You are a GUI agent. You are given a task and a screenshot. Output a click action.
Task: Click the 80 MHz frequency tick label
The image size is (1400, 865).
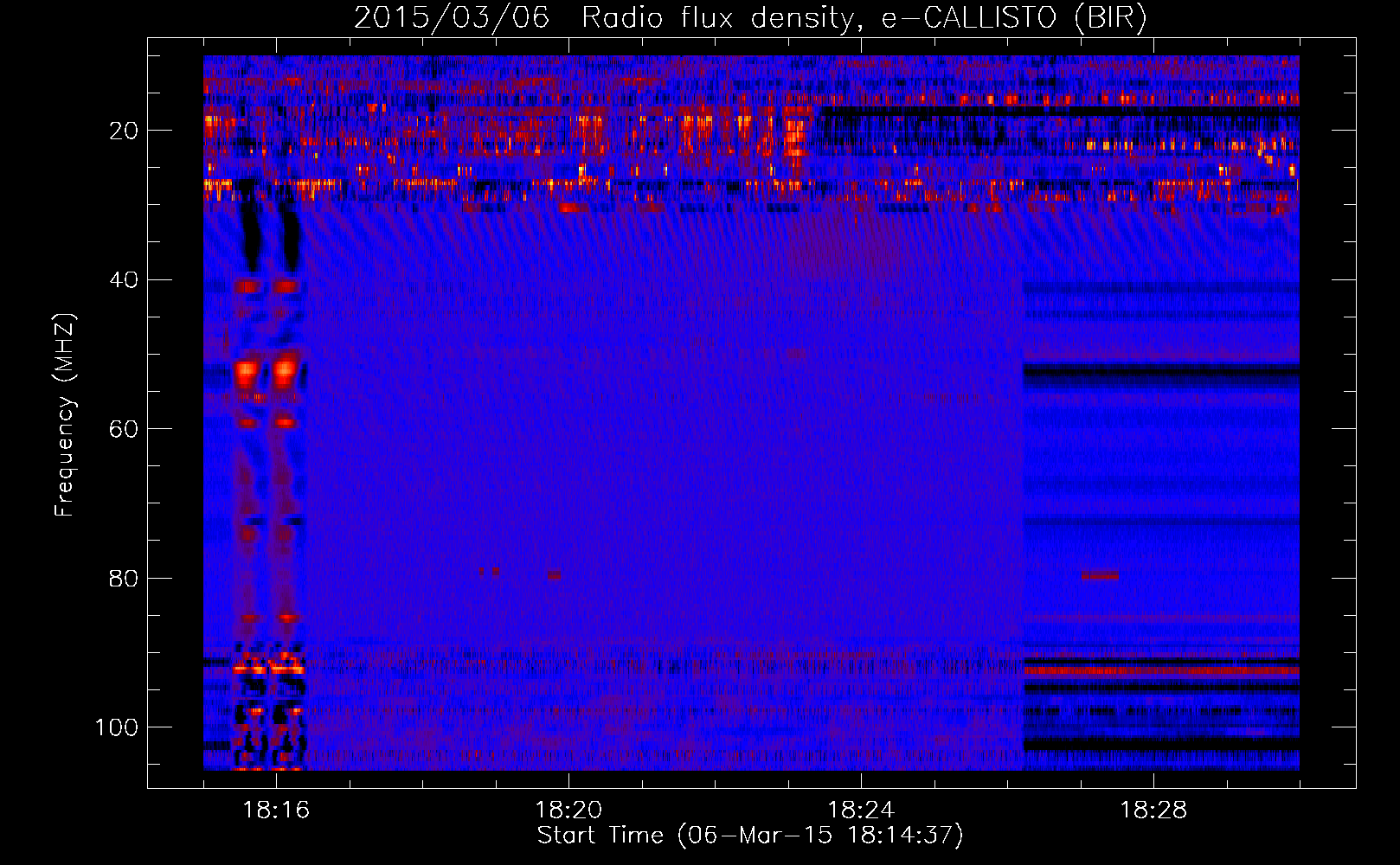[124, 578]
